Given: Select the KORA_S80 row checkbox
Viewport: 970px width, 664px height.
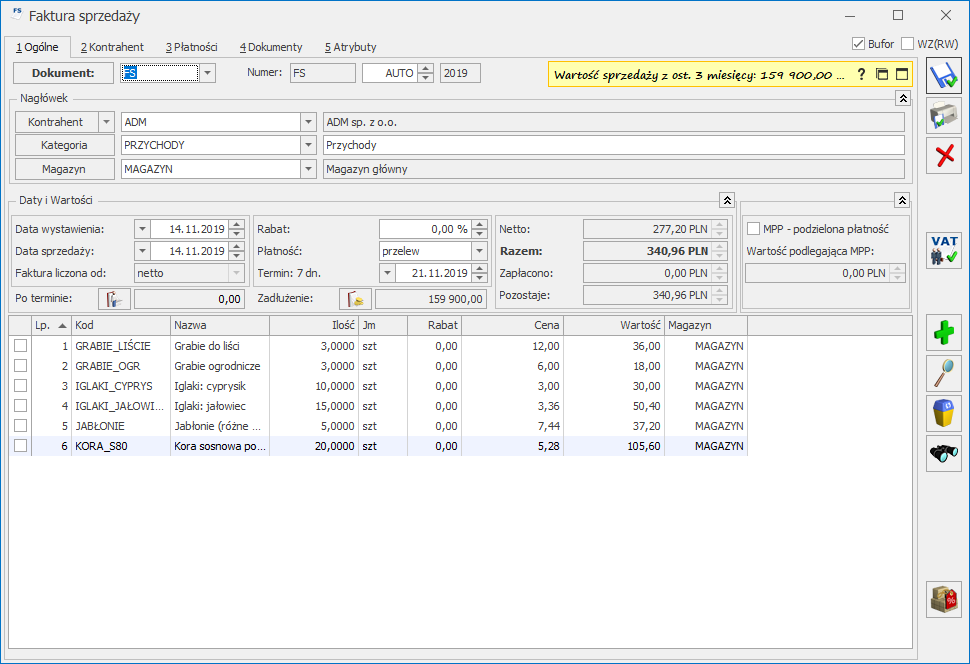Looking at the screenshot, I should coord(20,447).
